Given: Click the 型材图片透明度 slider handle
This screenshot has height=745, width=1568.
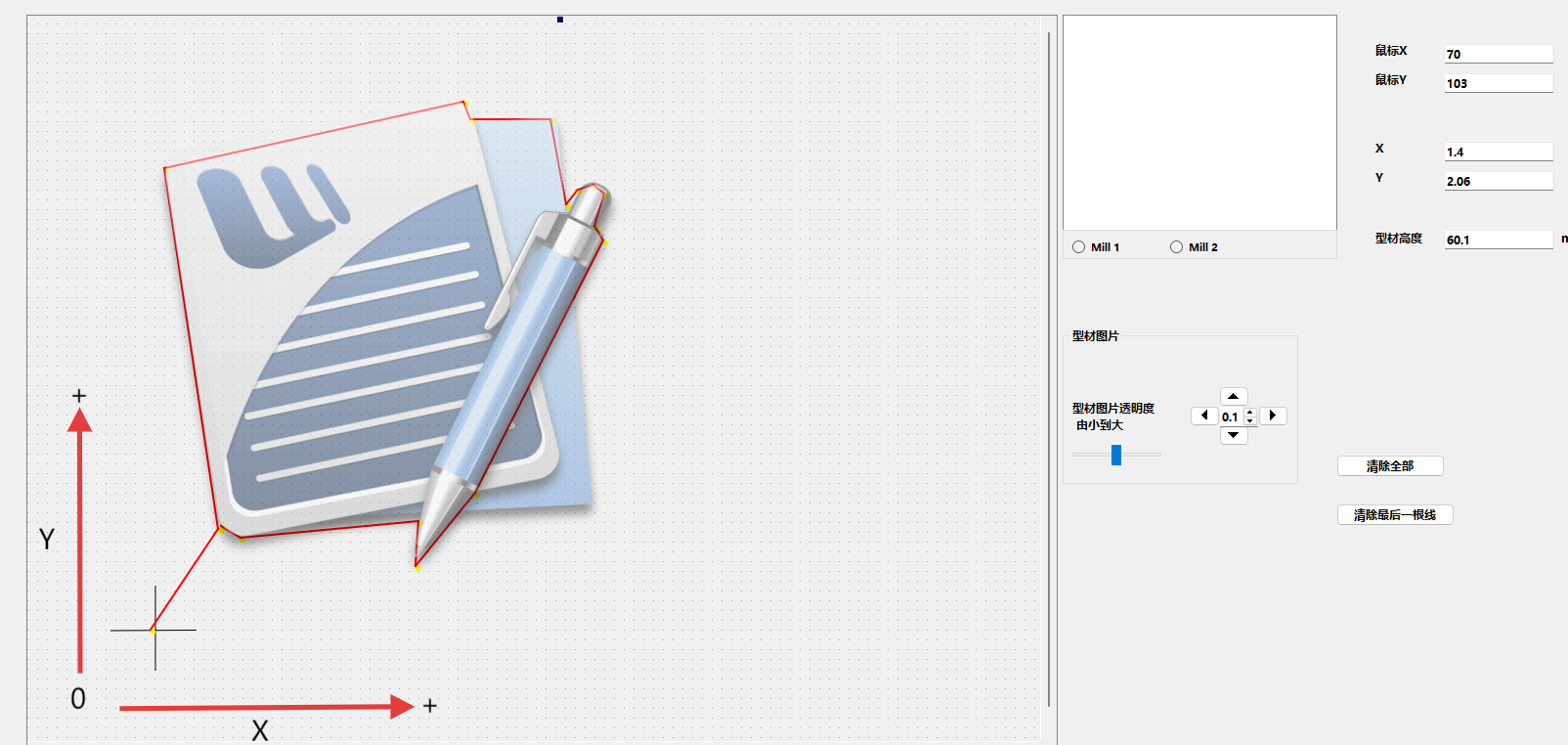Looking at the screenshot, I should point(1116,455).
